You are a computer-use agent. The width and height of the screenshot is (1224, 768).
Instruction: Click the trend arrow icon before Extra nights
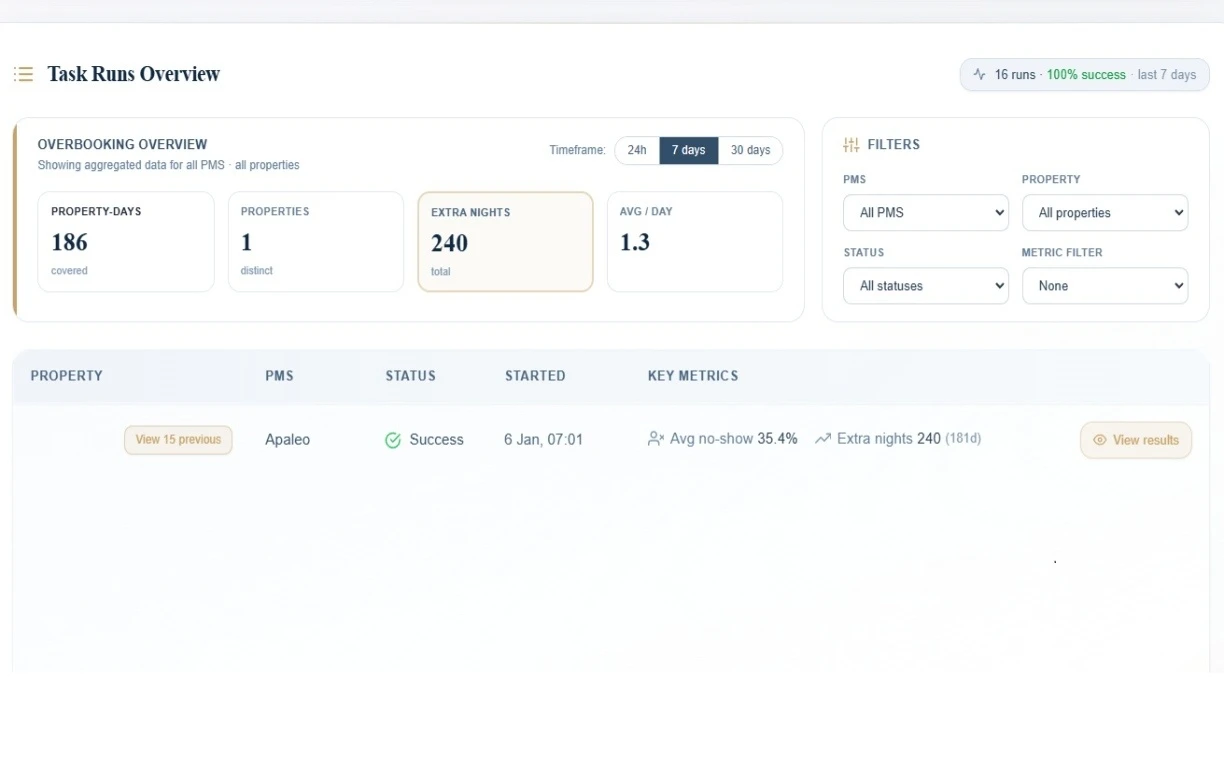tap(822, 438)
